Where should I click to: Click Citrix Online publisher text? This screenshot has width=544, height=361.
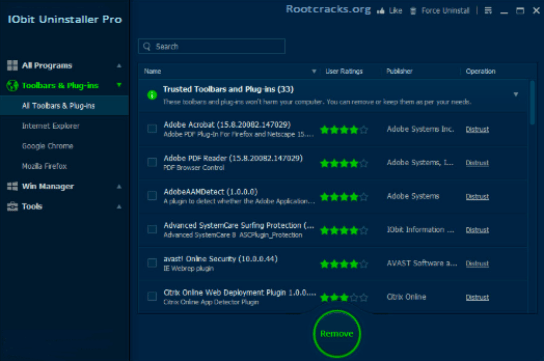pos(406,297)
